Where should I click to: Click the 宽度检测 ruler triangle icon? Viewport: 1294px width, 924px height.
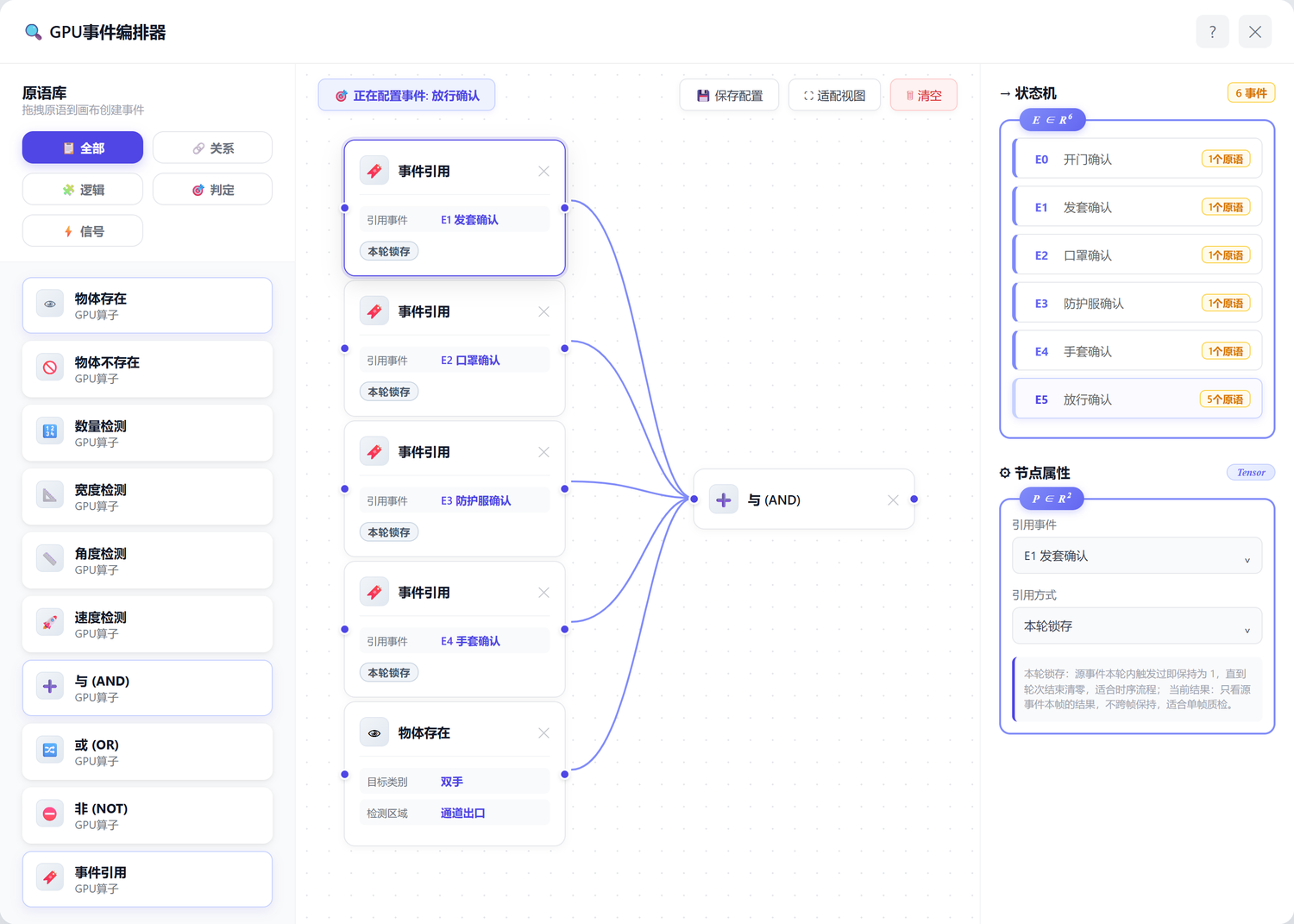(x=50, y=495)
